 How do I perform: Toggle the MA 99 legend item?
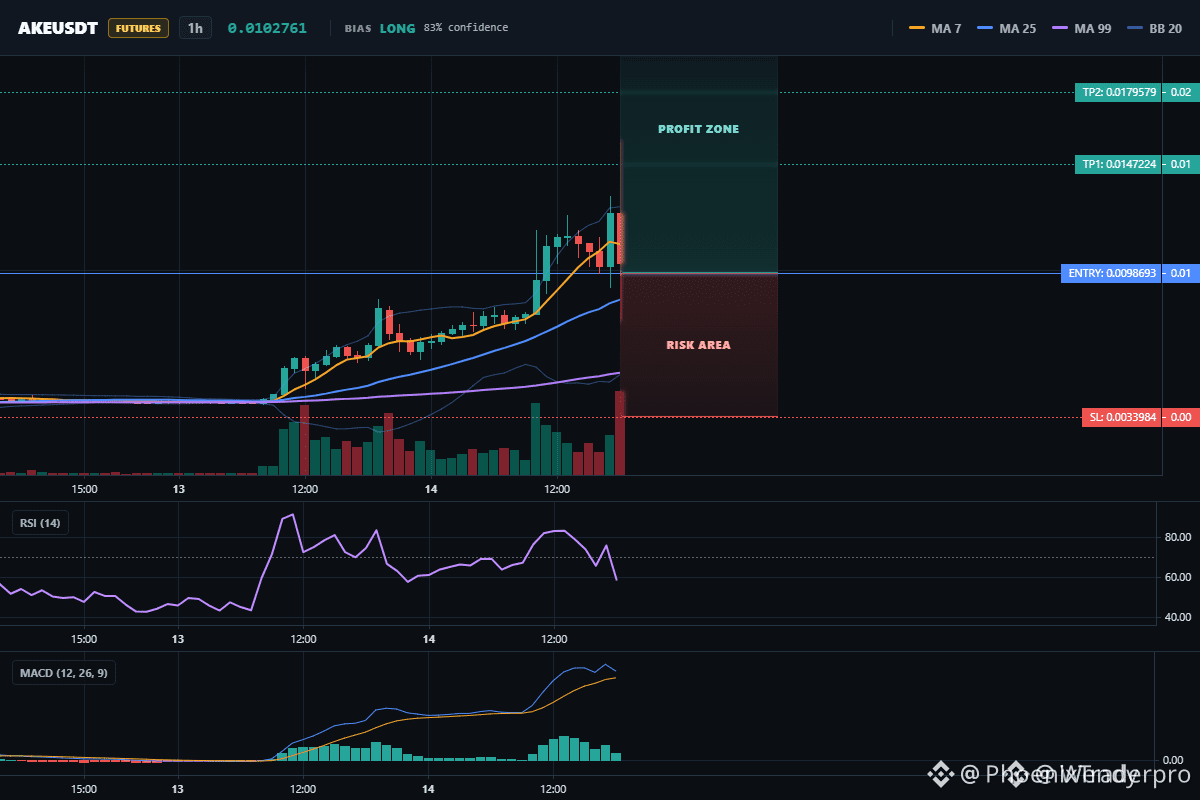click(x=1081, y=28)
